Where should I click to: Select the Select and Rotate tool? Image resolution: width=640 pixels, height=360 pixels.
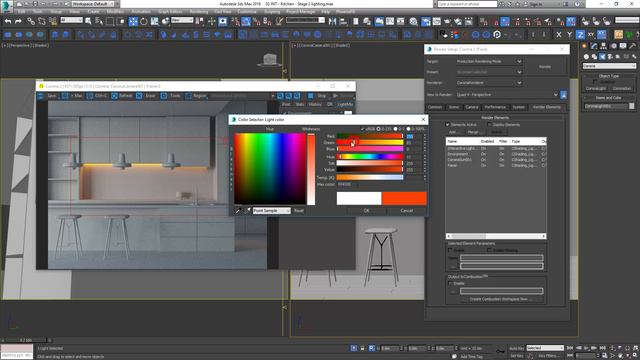point(144,21)
